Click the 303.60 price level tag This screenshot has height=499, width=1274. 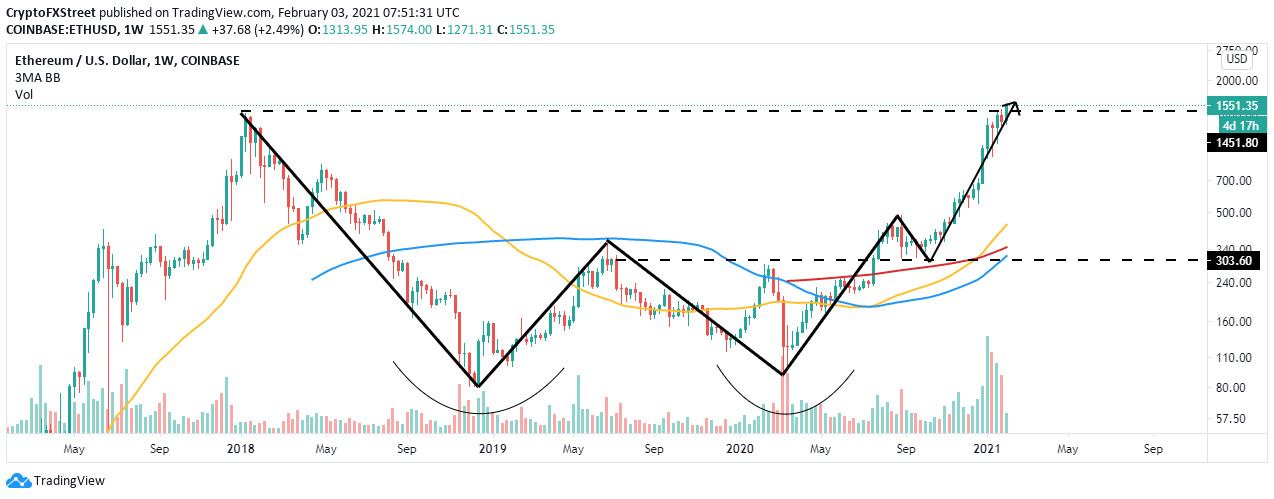click(1236, 260)
